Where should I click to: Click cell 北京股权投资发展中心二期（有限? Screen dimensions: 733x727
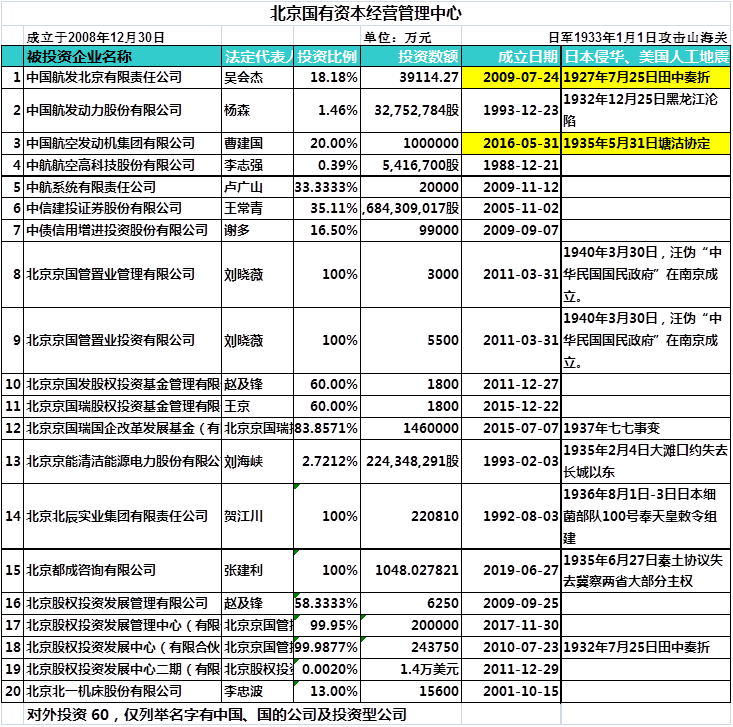123,669
